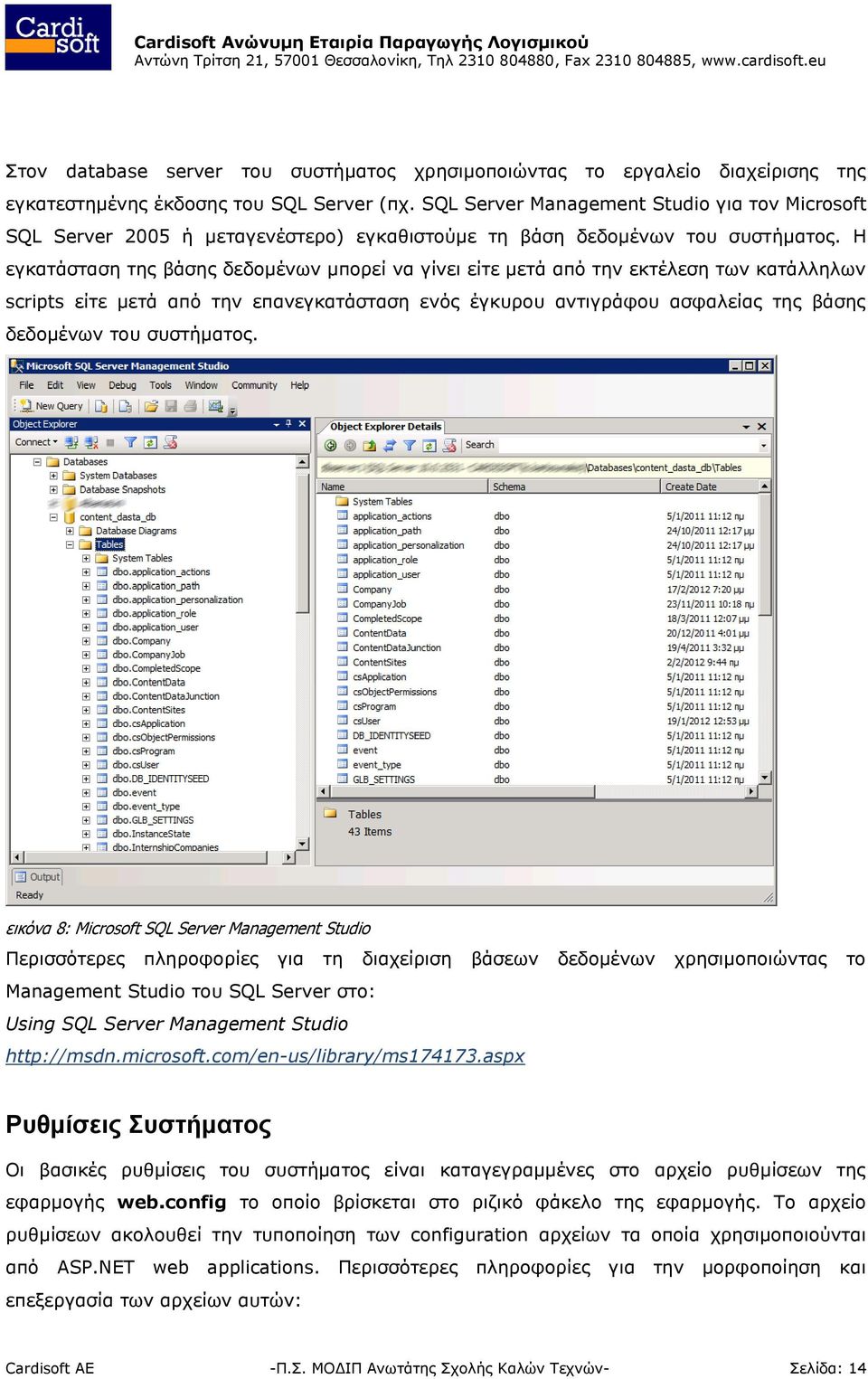The height and width of the screenshot is (1379, 868).
Task: Click the Filter funnel in Object Explorer Details
Action: tap(410, 445)
